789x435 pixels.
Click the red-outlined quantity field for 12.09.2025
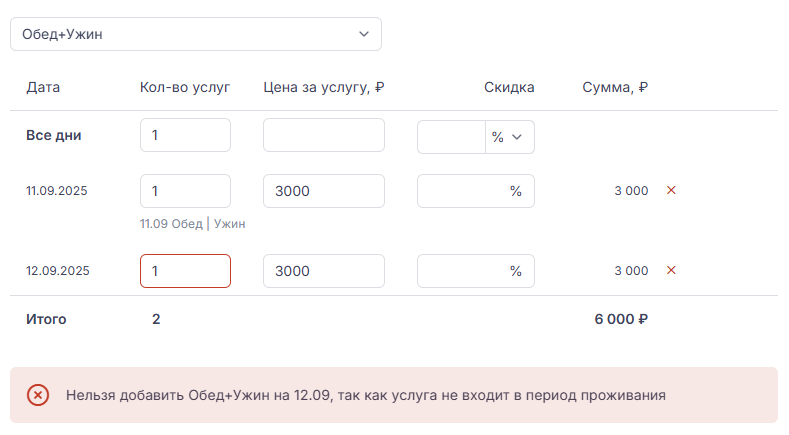click(185, 271)
